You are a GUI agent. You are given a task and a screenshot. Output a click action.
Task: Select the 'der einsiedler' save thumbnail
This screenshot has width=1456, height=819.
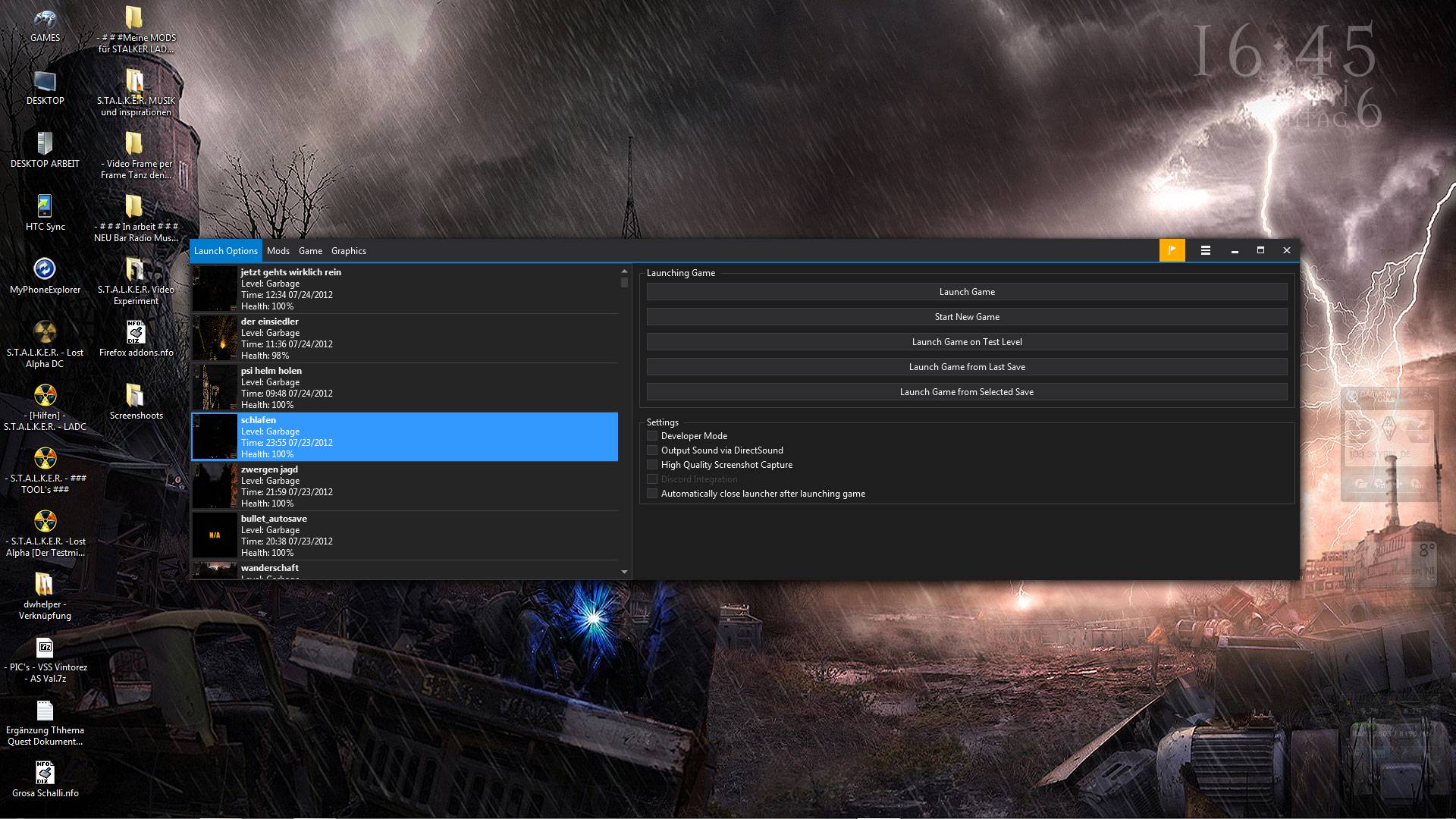215,338
